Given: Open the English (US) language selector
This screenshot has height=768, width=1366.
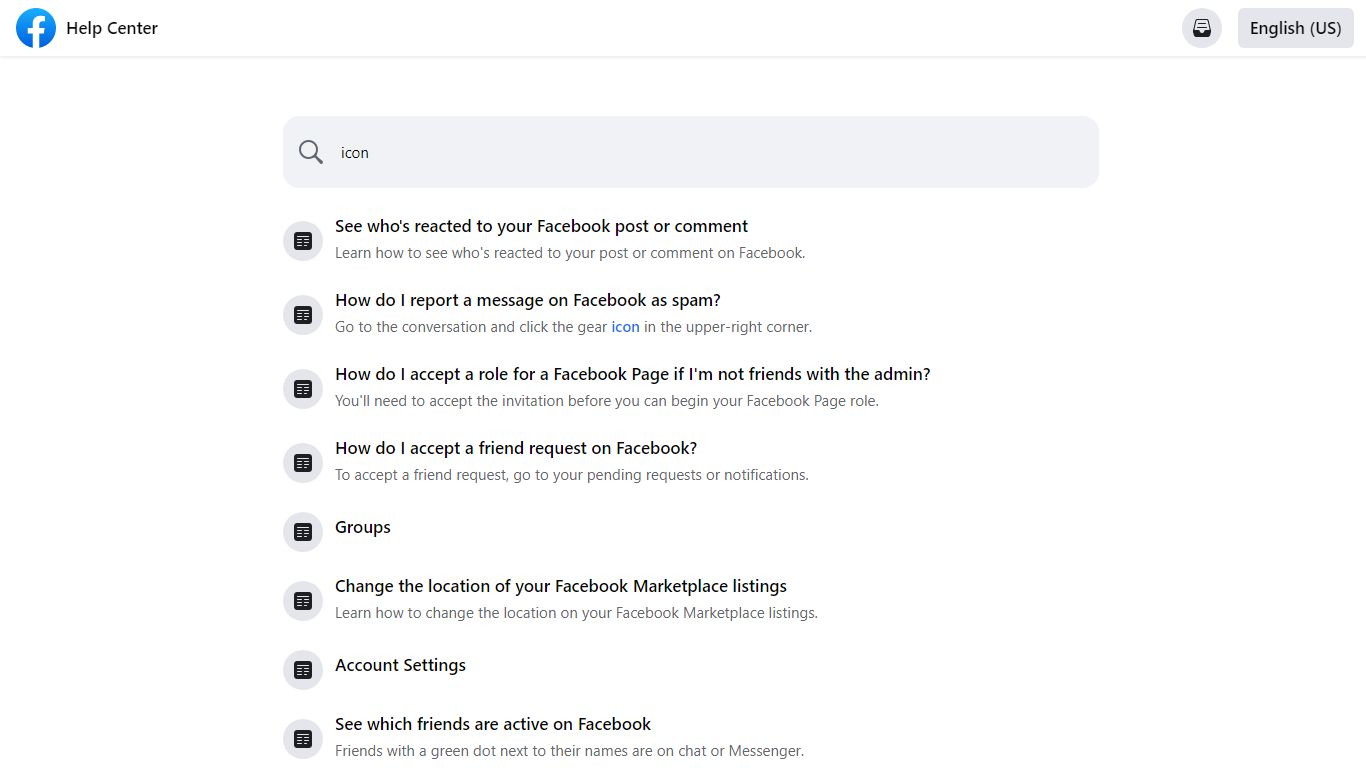Looking at the screenshot, I should (1295, 28).
